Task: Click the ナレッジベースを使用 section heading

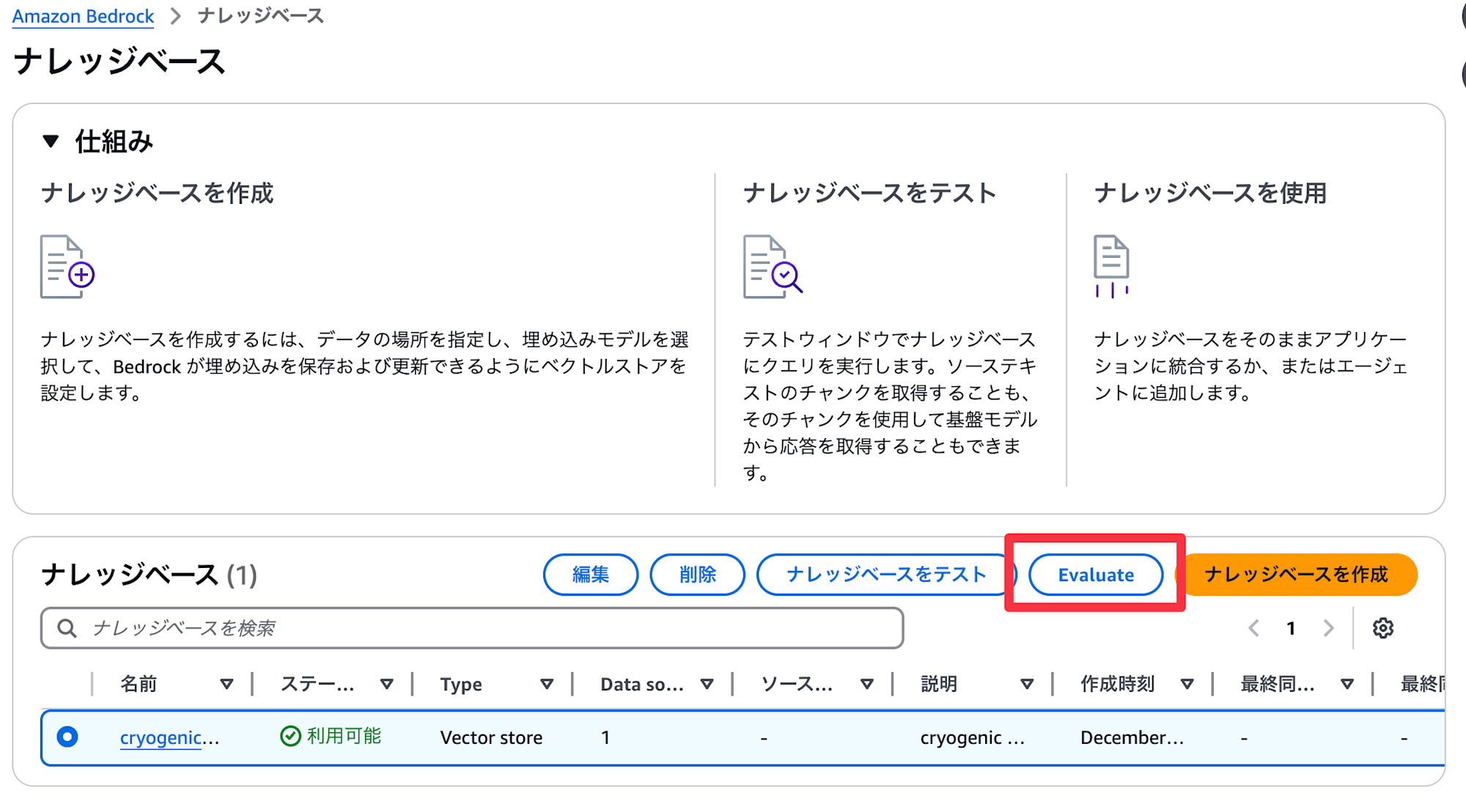Action: coord(1210,193)
